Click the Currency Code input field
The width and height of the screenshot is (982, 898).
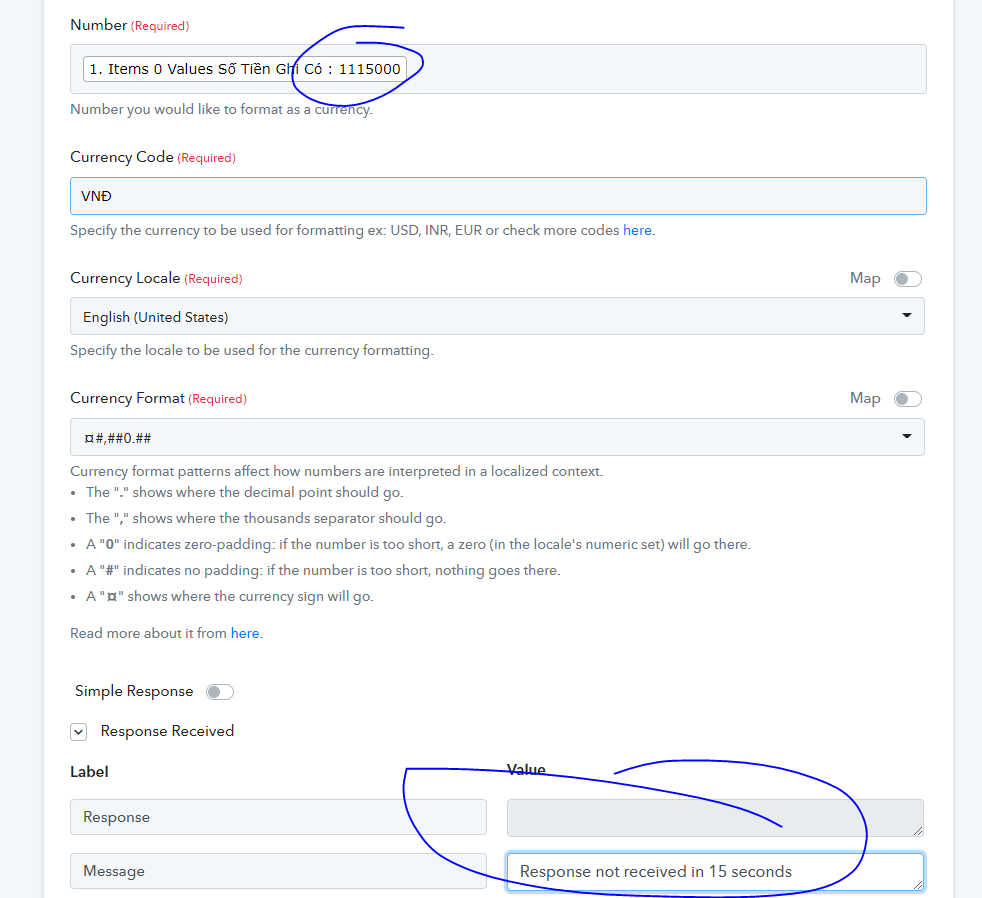pyautogui.click(x=498, y=196)
